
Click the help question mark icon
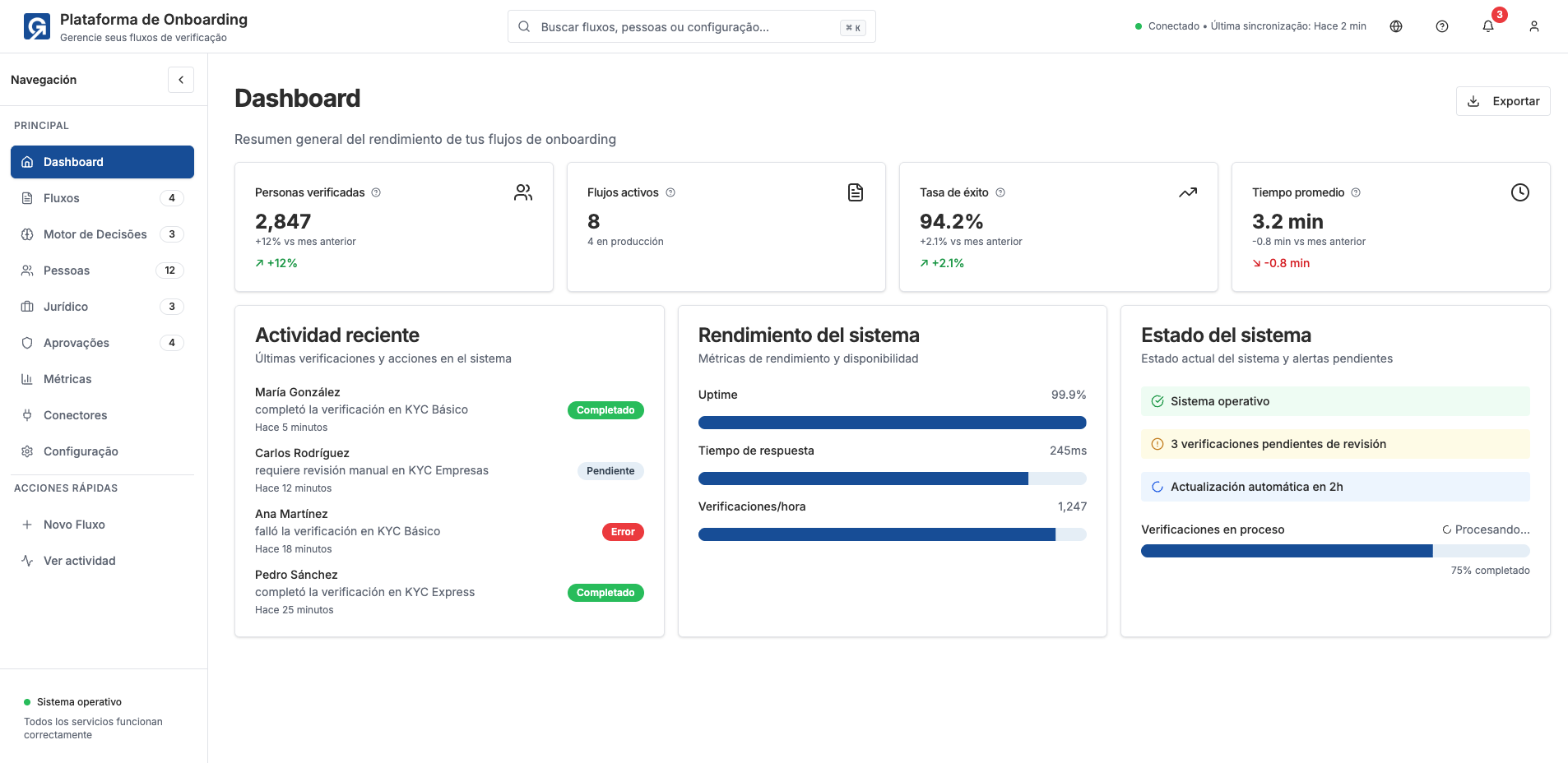pyautogui.click(x=1442, y=26)
